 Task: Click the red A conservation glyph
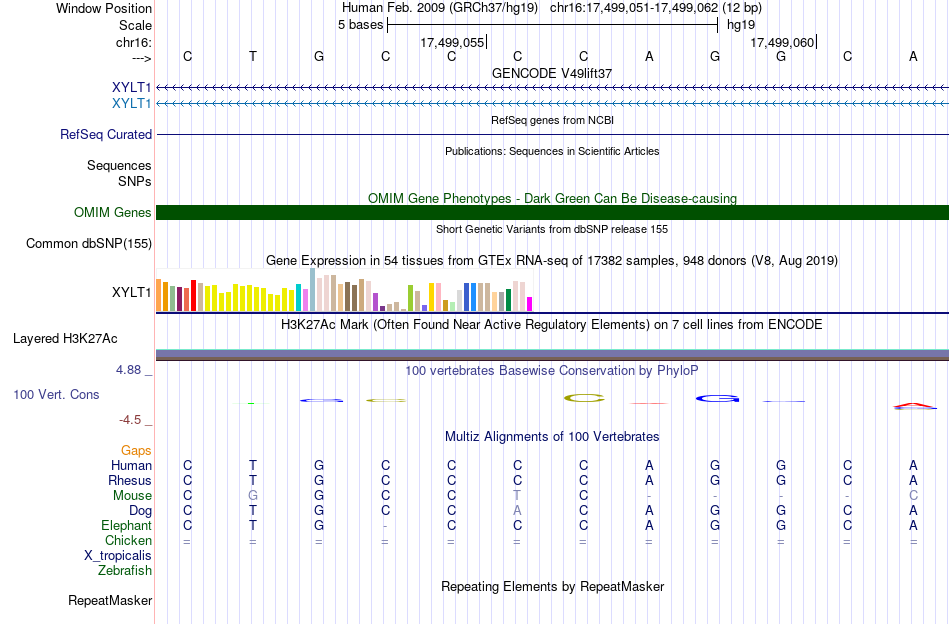pos(914,406)
